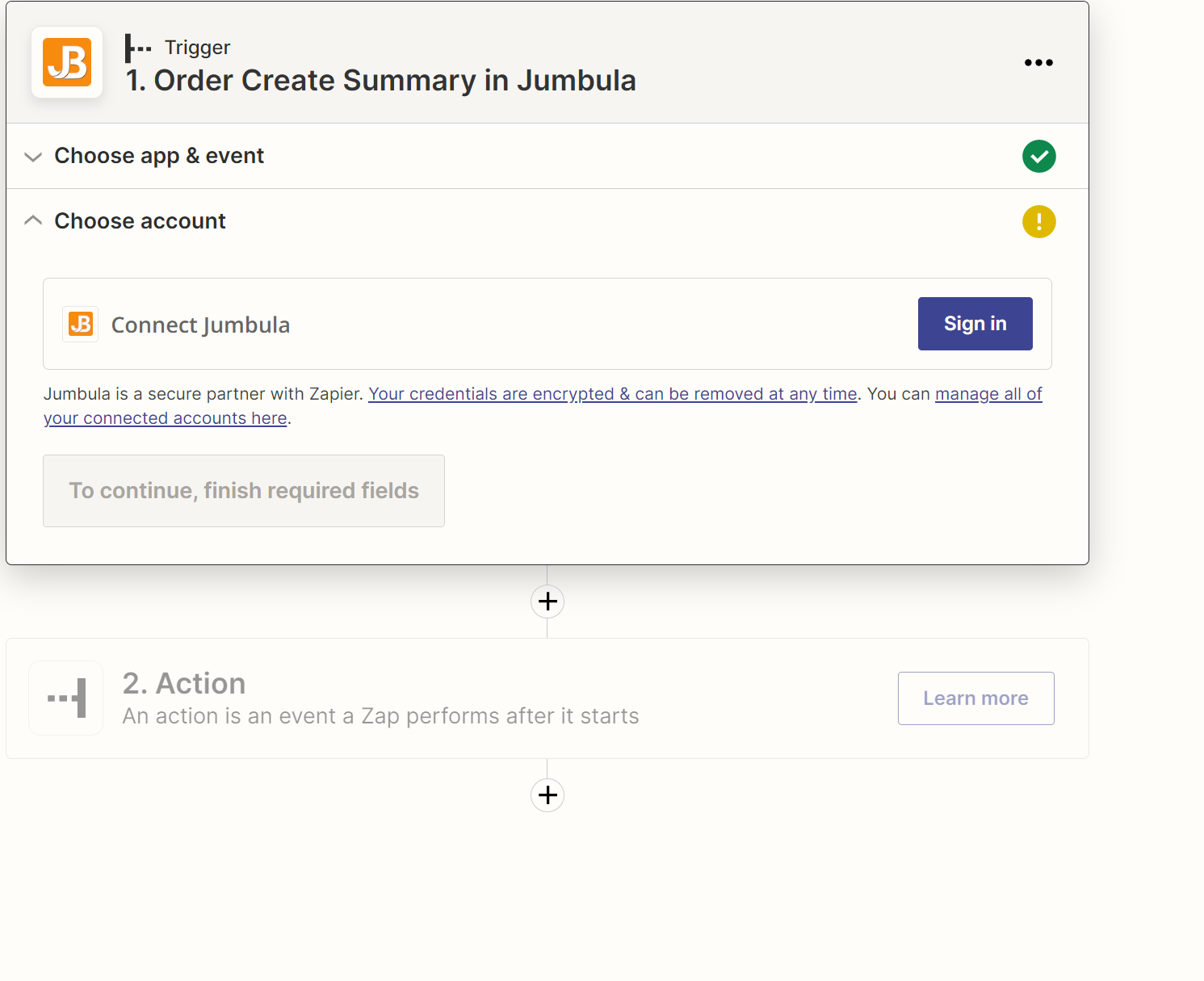Click the step title Order Create Summary in Jumbula
This screenshot has width=1204, height=981.
pos(381,81)
